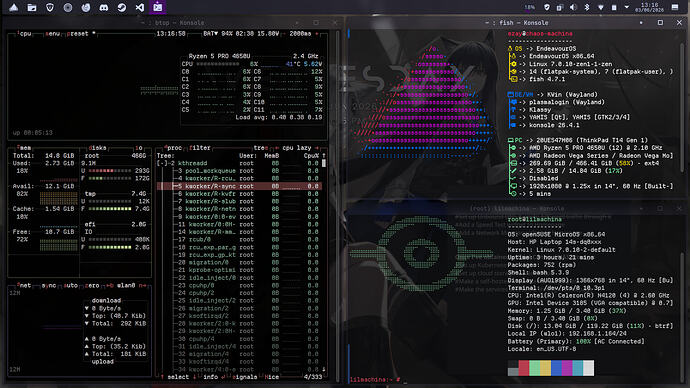Select the pool_workqueue process row
This screenshot has height=388, width=690.
[x=240, y=171]
